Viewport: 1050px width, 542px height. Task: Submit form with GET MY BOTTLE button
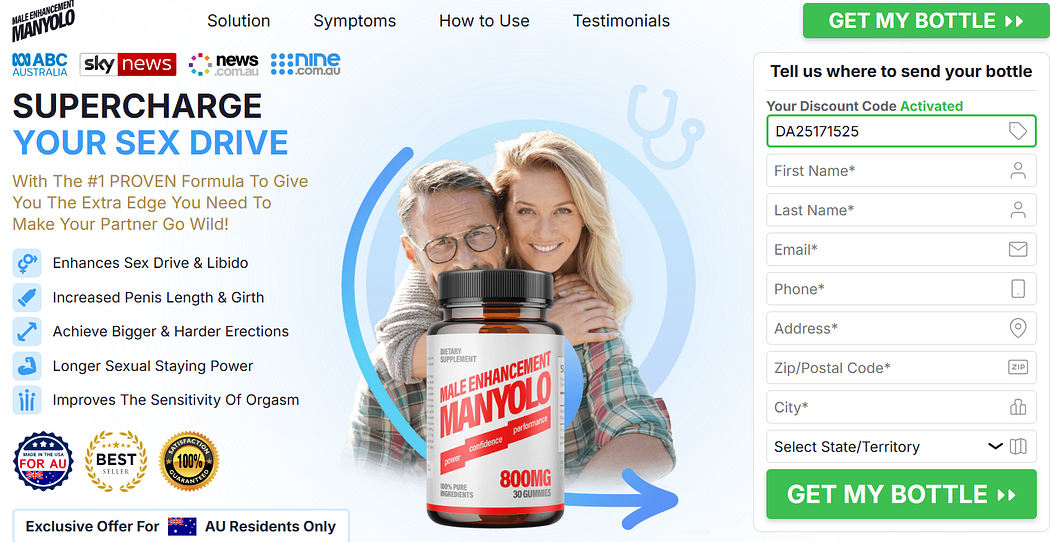[x=901, y=494]
